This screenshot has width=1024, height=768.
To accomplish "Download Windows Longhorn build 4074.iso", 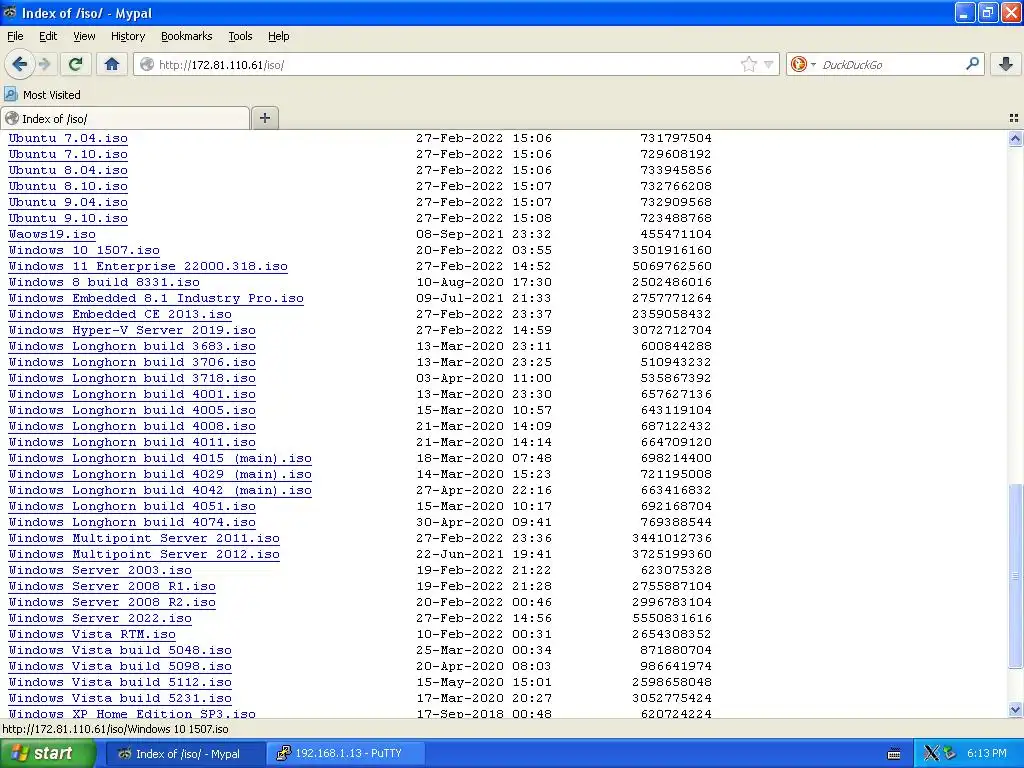I will [x=132, y=522].
